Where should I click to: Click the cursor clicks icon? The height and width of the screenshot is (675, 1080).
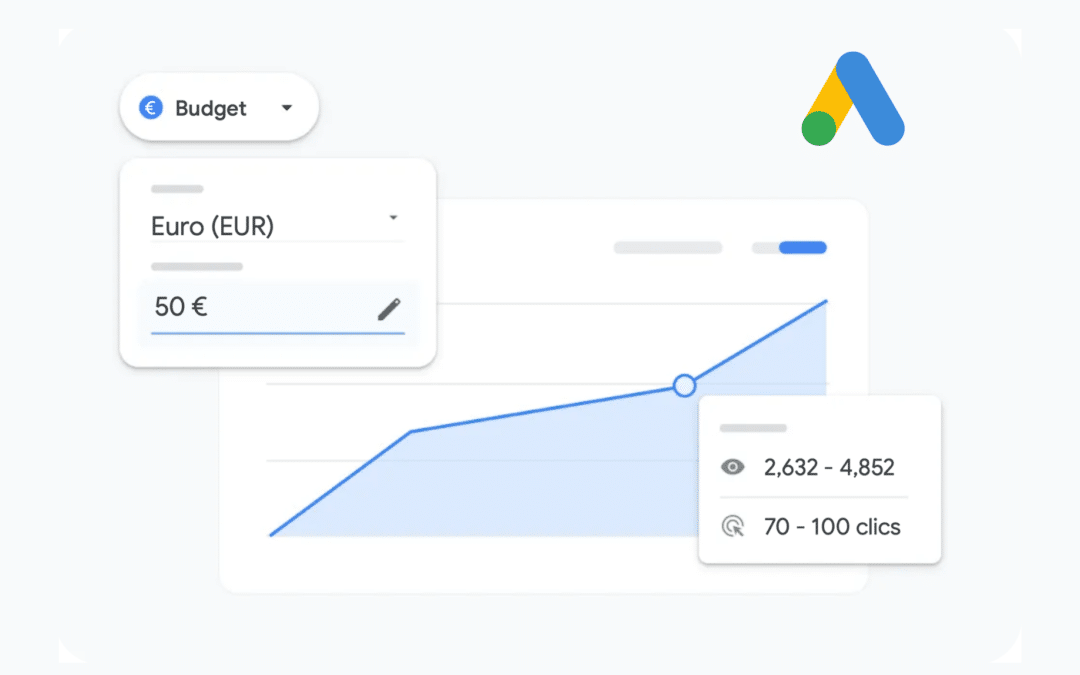click(733, 526)
